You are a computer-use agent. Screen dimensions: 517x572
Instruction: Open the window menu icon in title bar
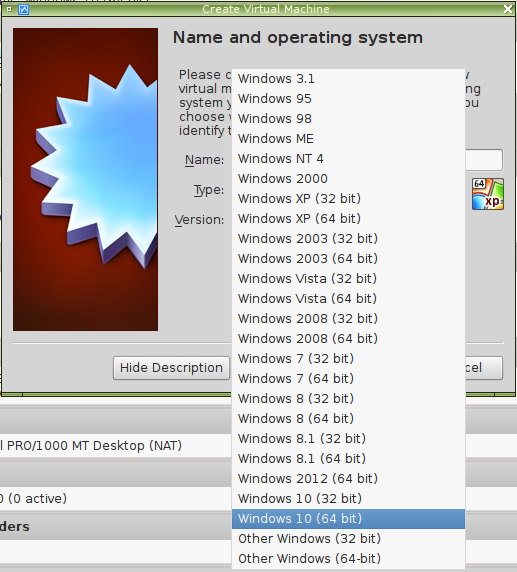pos(23,9)
